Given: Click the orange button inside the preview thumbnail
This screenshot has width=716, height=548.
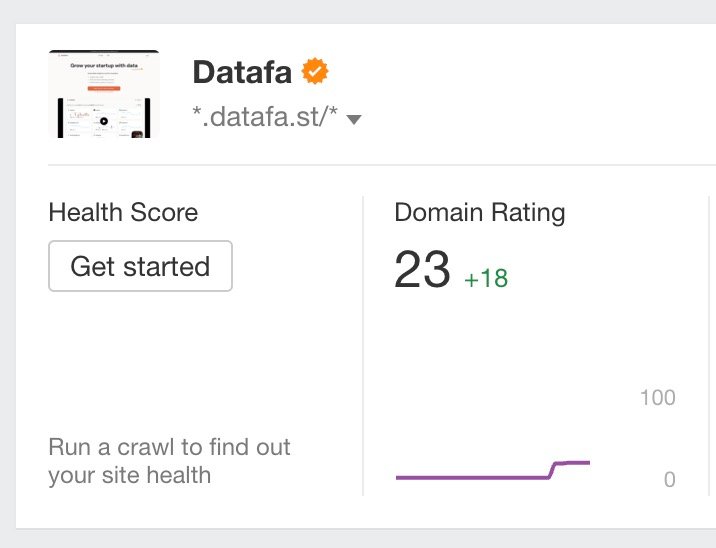Looking at the screenshot, I should pyautogui.click(x=104, y=87).
